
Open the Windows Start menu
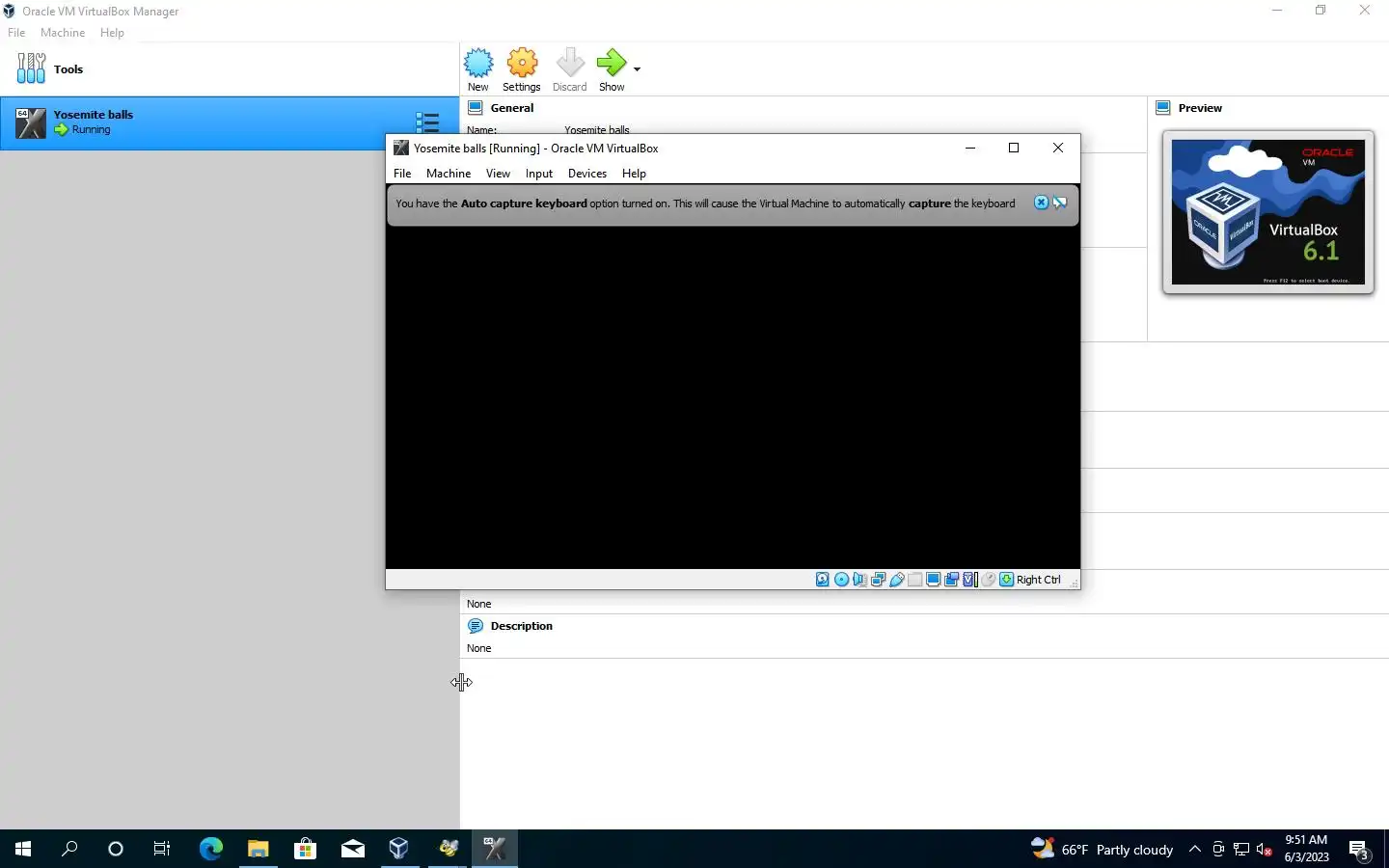[x=23, y=849]
